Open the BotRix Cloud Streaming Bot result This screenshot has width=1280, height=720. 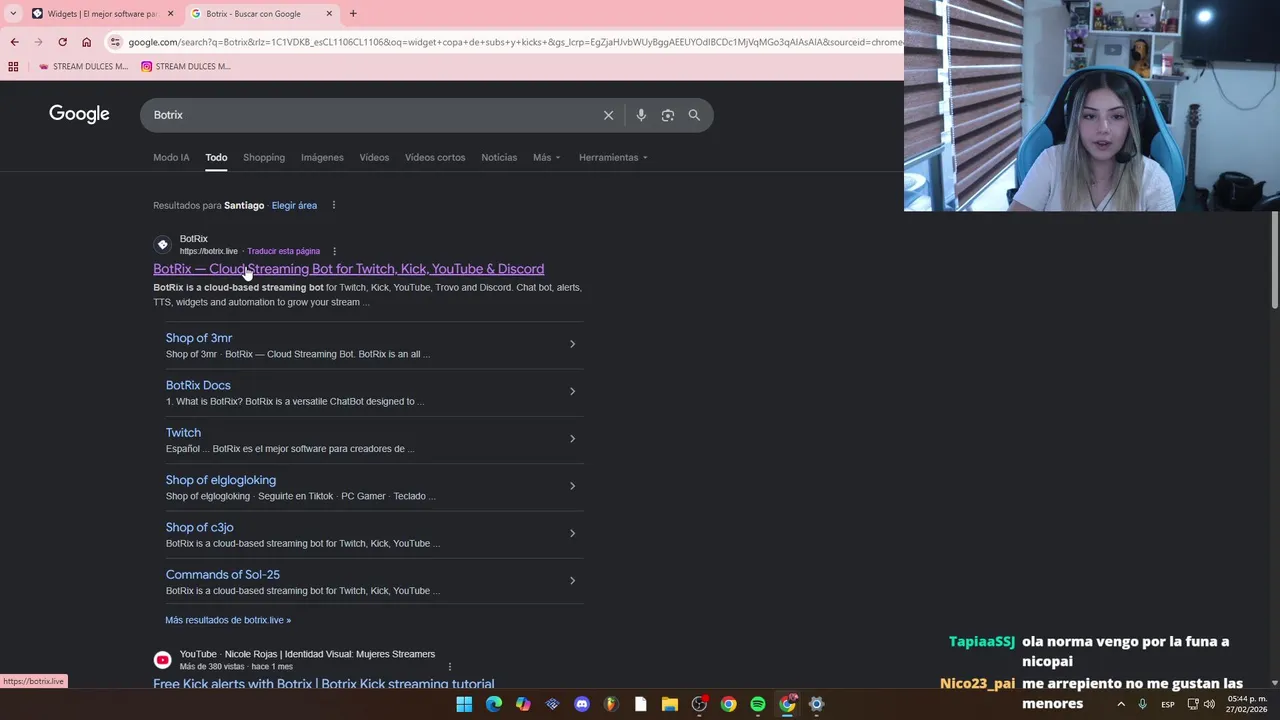point(348,269)
